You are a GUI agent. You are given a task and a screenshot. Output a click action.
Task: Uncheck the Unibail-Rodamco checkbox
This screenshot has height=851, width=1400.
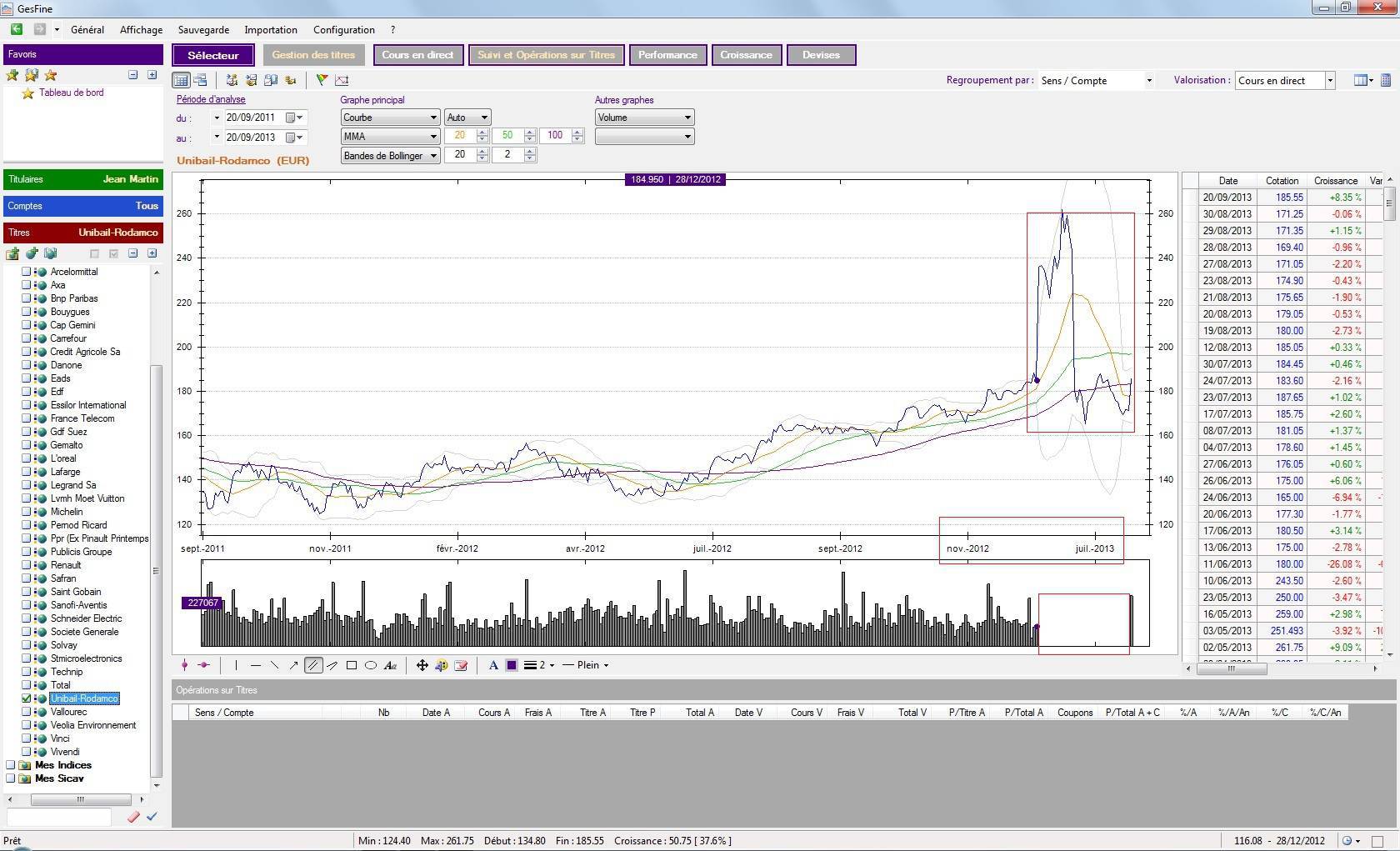(x=26, y=698)
